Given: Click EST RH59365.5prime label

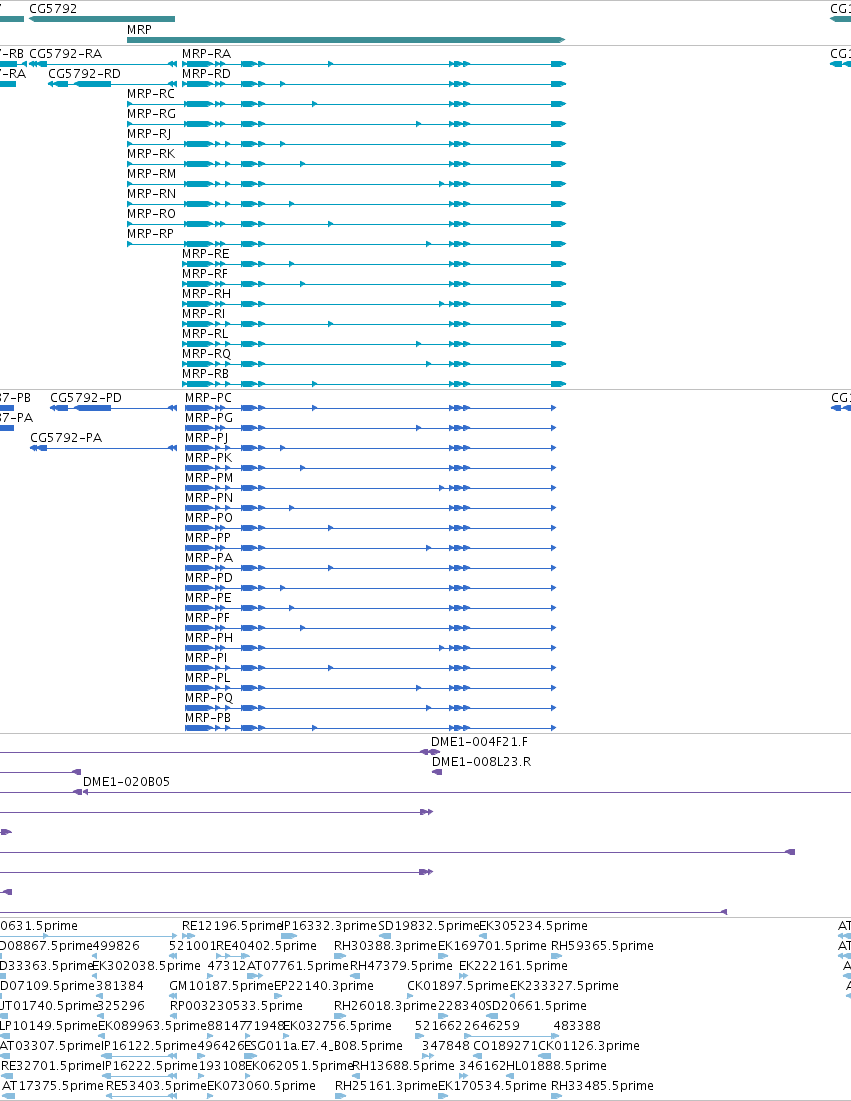Looking at the screenshot, I should (602, 946).
